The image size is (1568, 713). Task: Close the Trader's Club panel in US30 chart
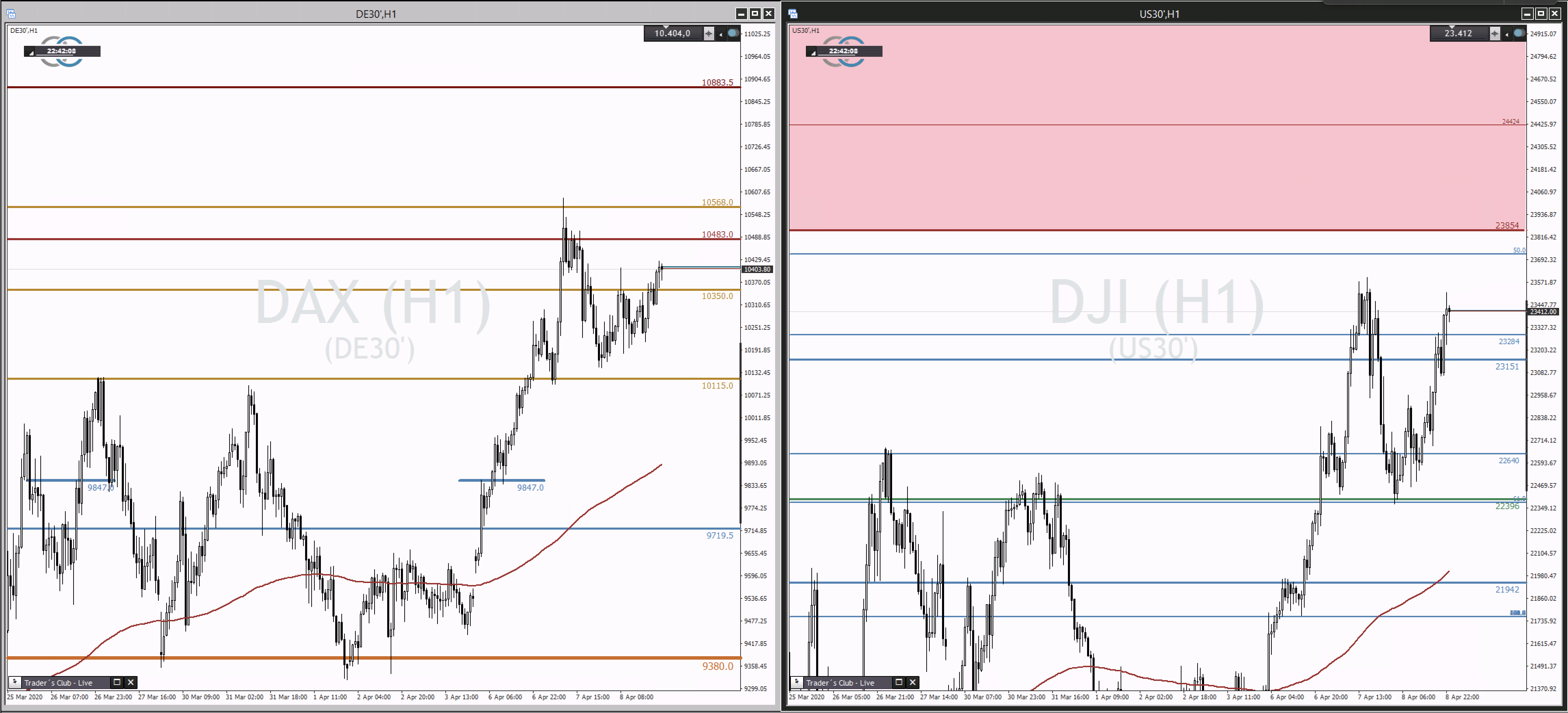pos(912,682)
